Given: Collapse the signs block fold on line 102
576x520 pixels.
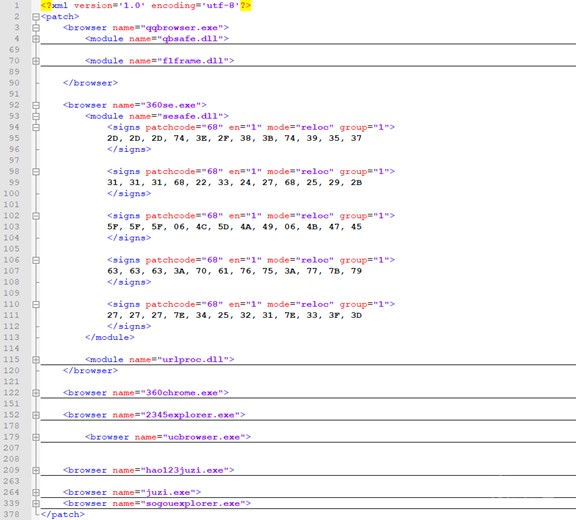Looking at the screenshot, I should pos(36,216).
